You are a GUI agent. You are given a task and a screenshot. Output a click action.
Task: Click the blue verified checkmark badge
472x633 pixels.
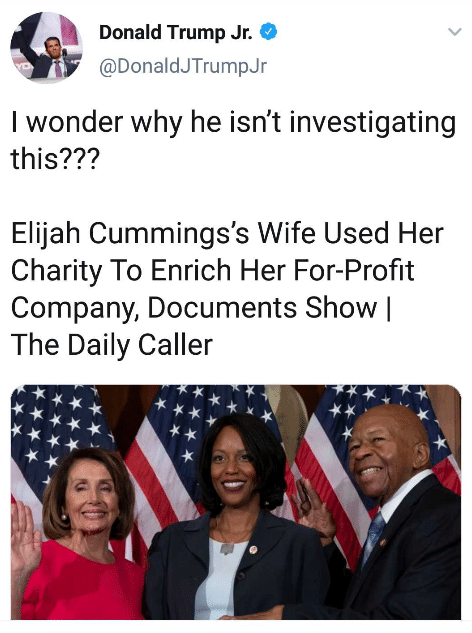tap(268, 32)
